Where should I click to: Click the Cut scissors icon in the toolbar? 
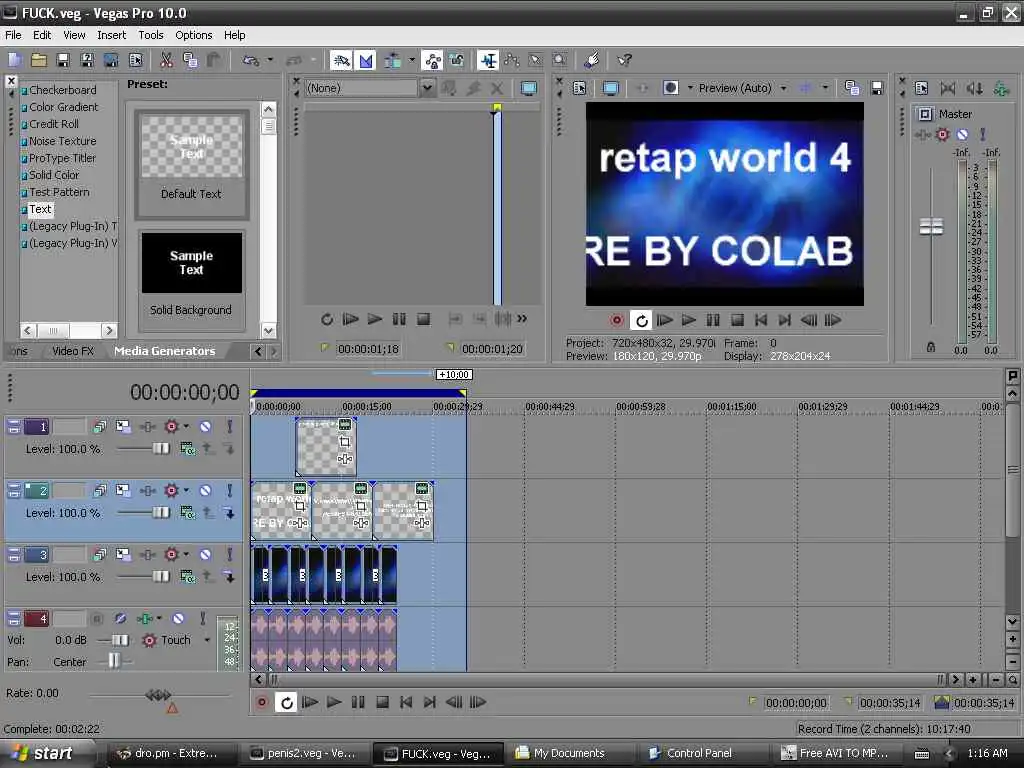click(167, 60)
